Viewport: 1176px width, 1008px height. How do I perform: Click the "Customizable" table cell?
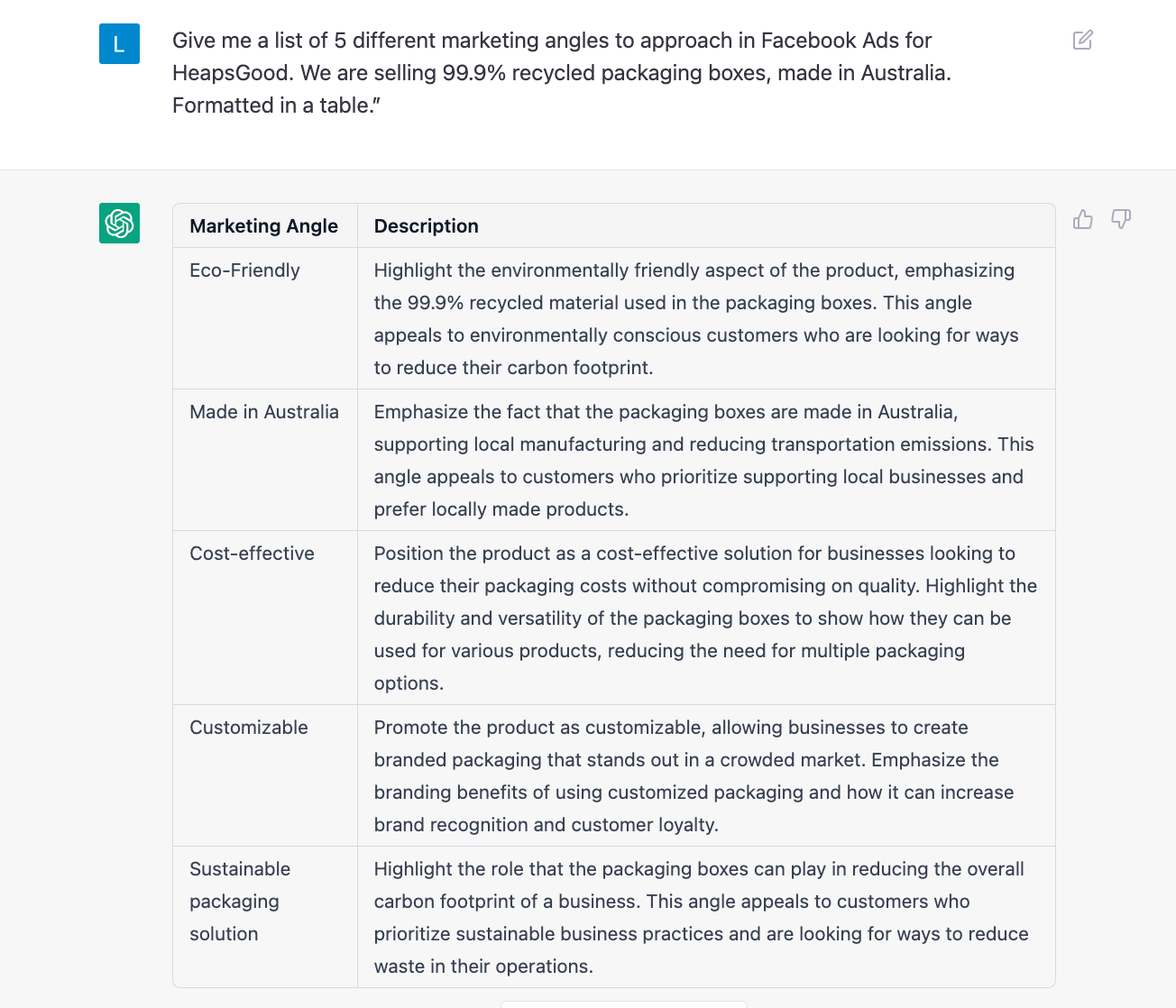point(265,775)
